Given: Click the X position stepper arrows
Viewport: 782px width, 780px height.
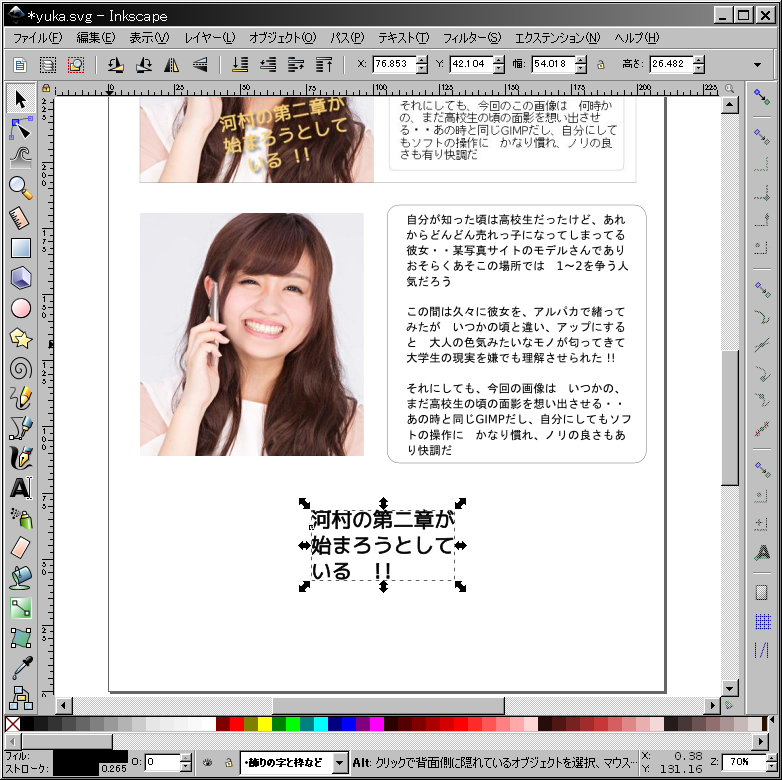Looking at the screenshot, I should tap(422, 64).
